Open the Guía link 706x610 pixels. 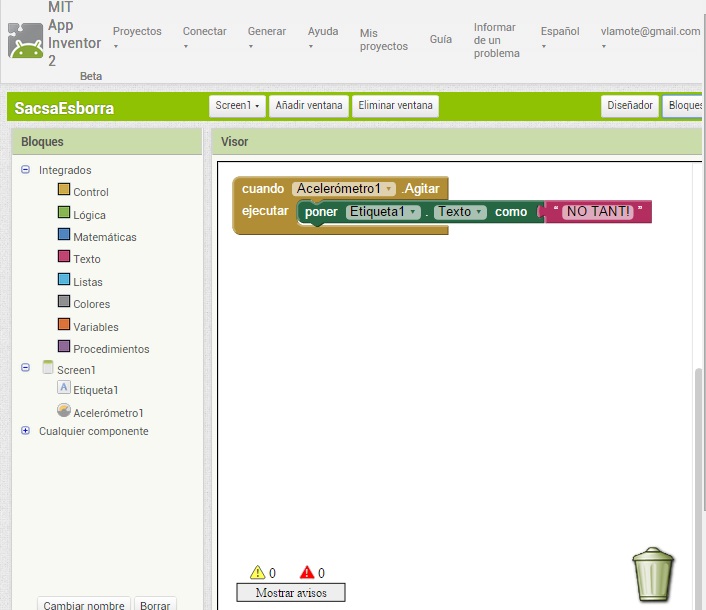[x=441, y=39]
